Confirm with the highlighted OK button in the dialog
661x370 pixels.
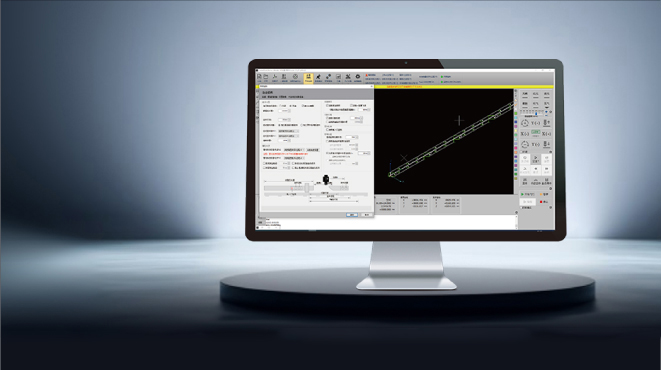point(352,214)
